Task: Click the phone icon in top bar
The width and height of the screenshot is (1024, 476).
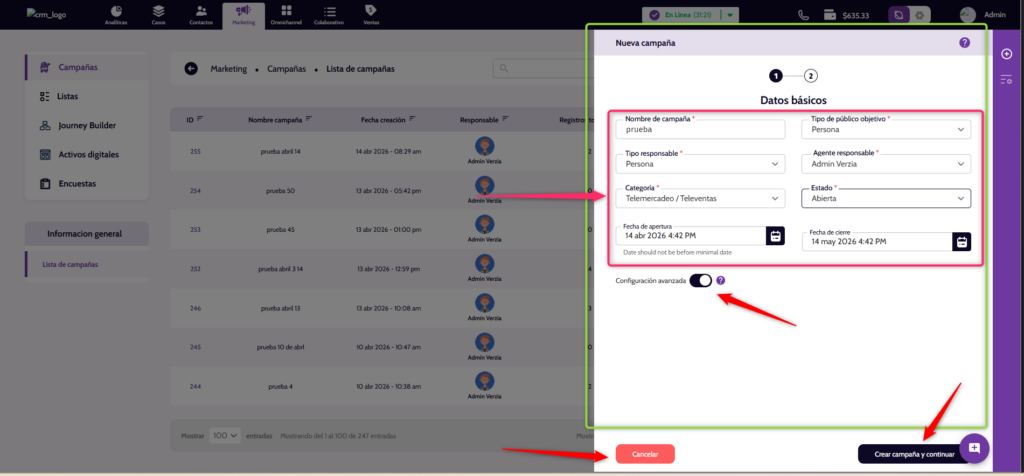Action: 803,15
